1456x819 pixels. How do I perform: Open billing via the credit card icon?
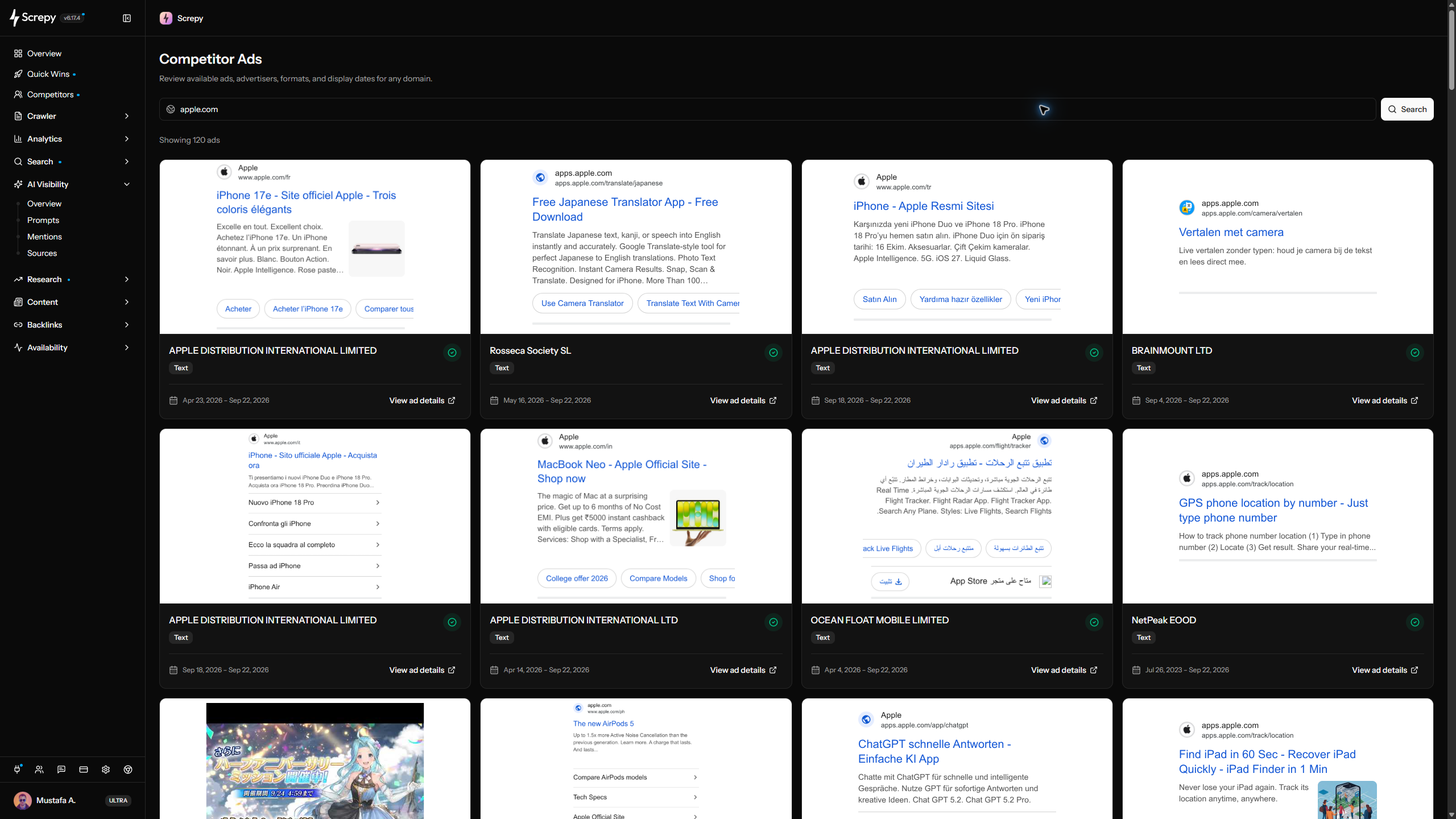(x=84, y=770)
